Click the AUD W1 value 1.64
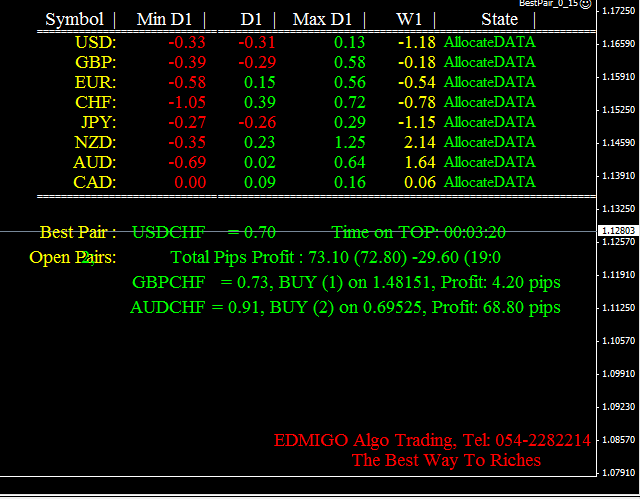Viewport: 640px width, 499px height. pyautogui.click(x=420, y=162)
